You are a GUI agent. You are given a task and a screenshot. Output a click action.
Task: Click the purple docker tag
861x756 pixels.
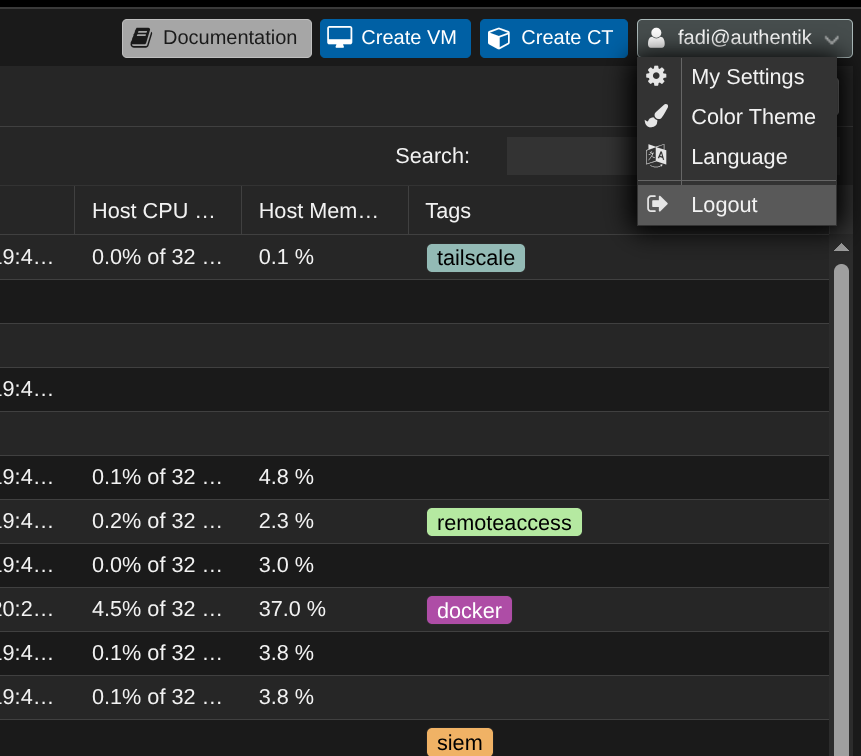[469, 610]
